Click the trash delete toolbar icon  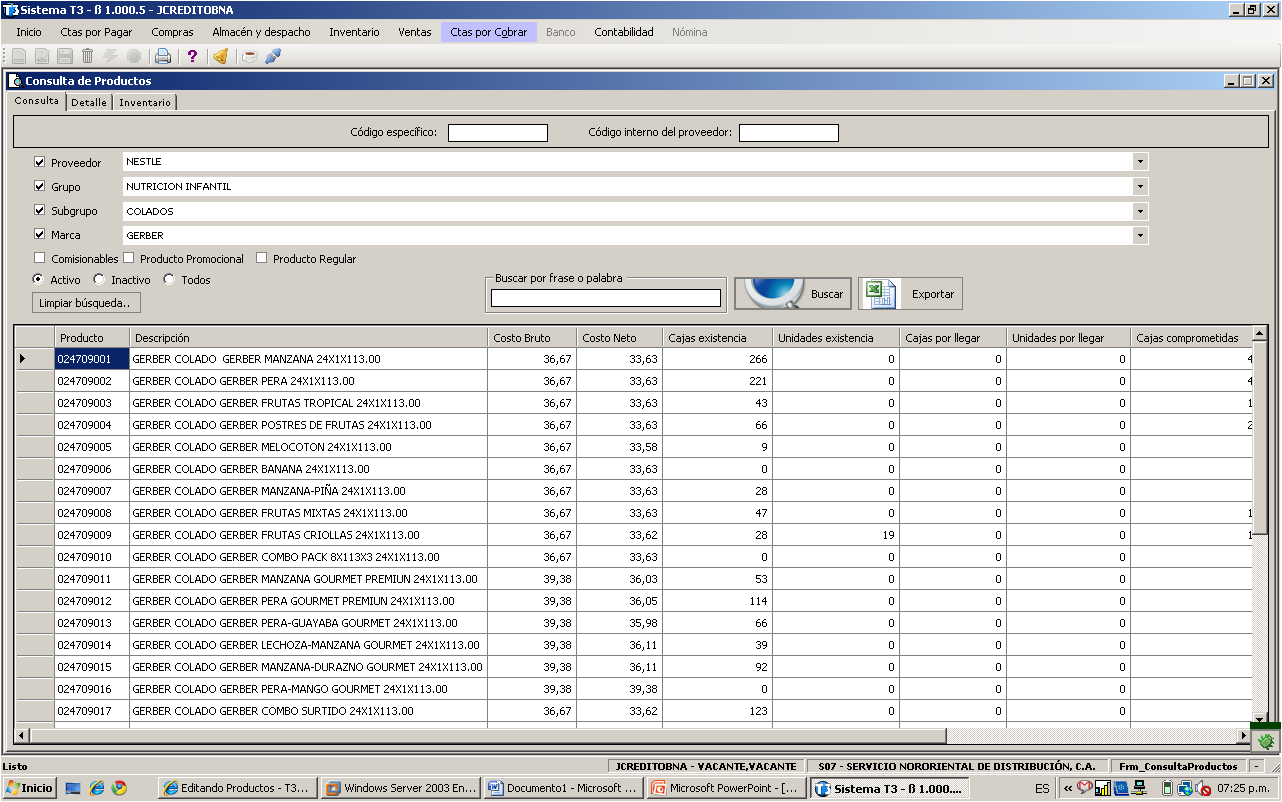point(88,56)
